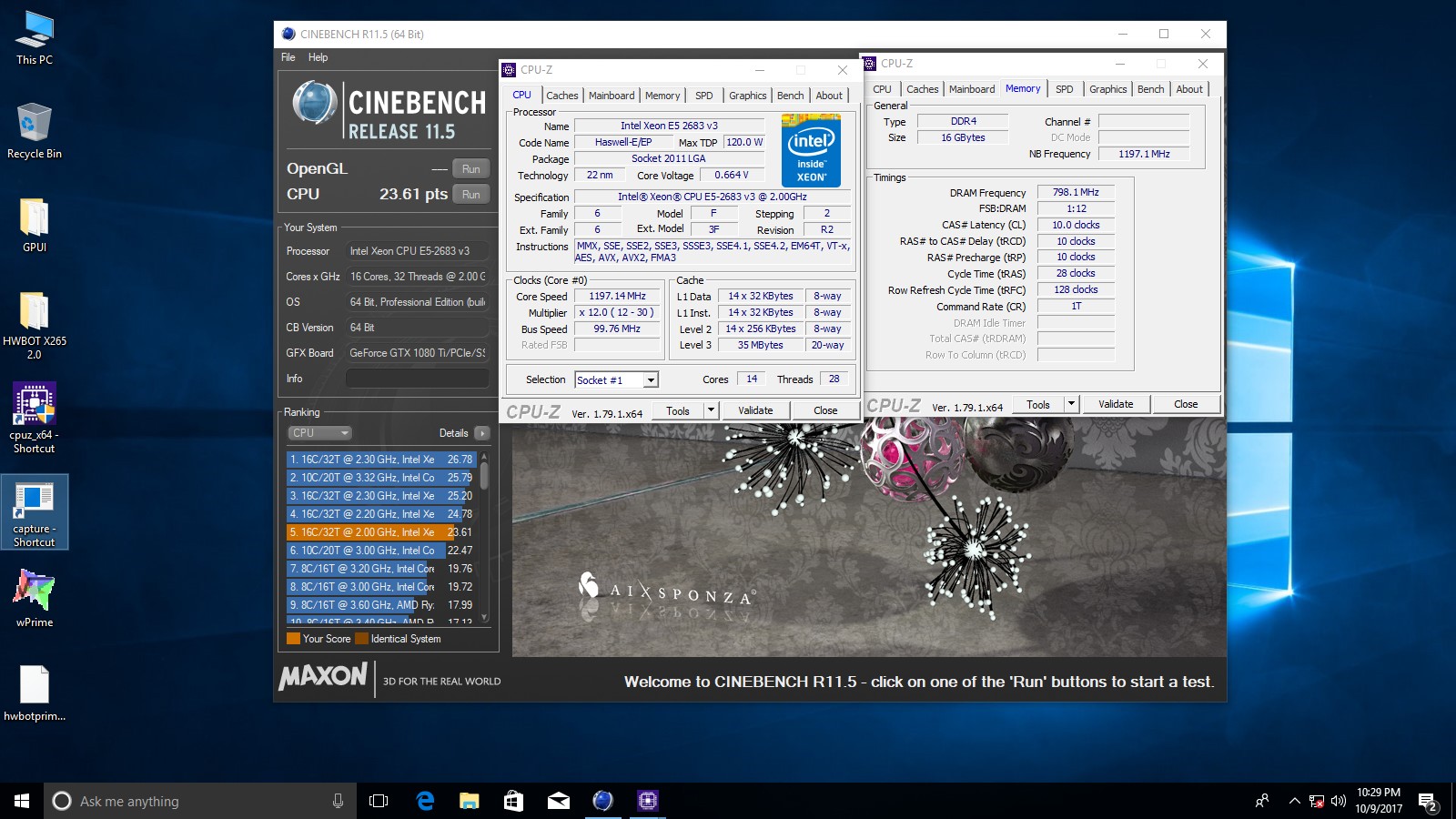Click the Cinebench Info input field
This screenshot has height=819, width=1456.
418,379
